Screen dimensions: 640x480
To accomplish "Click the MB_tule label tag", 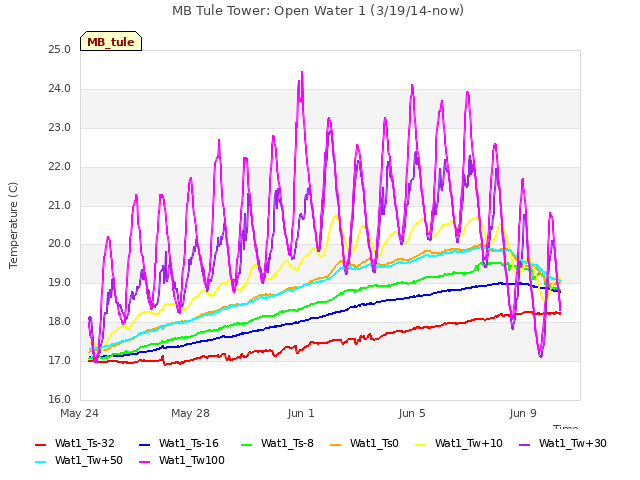I will point(111,42).
